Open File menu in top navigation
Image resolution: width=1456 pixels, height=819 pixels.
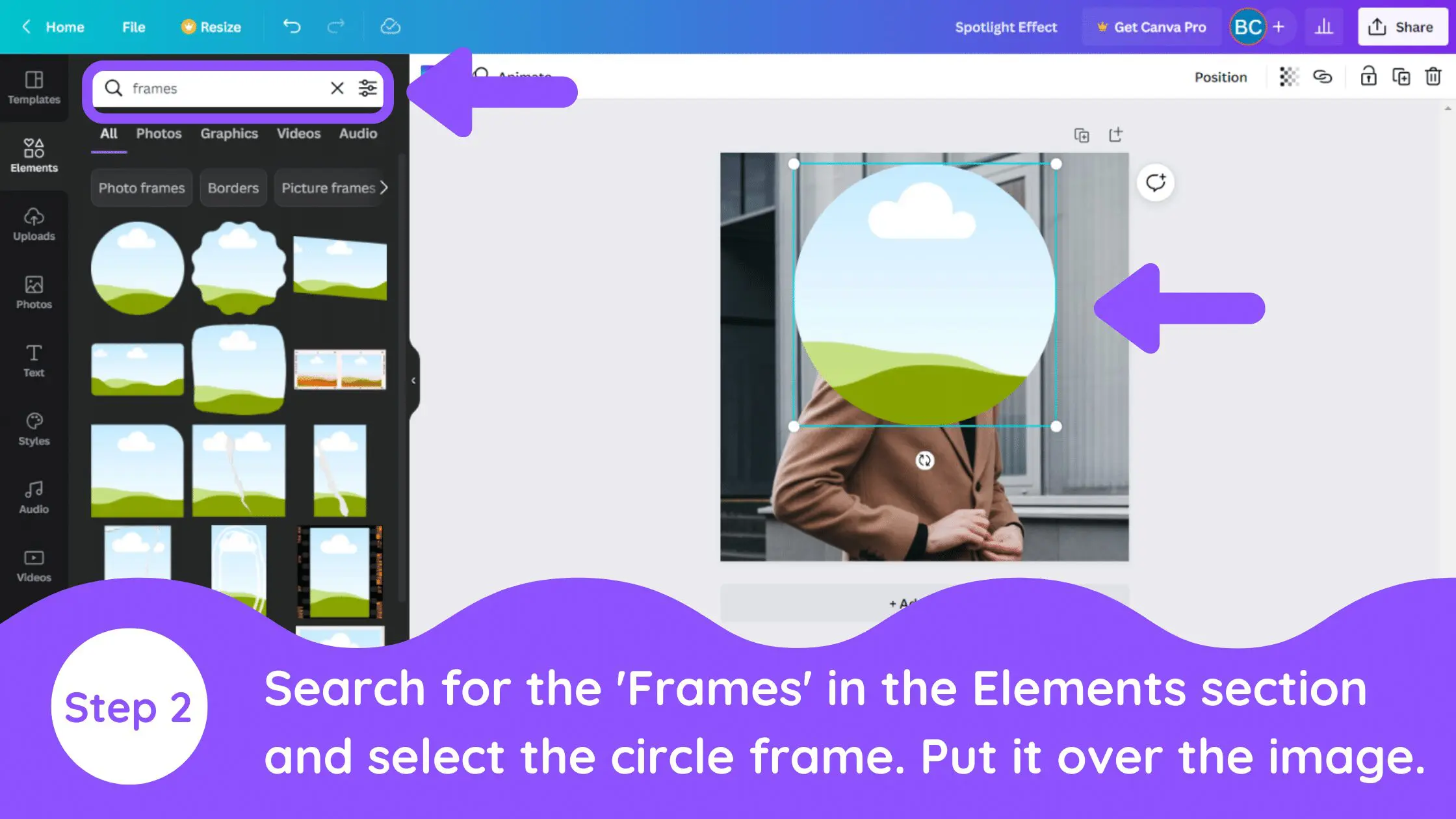(x=133, y=27)
